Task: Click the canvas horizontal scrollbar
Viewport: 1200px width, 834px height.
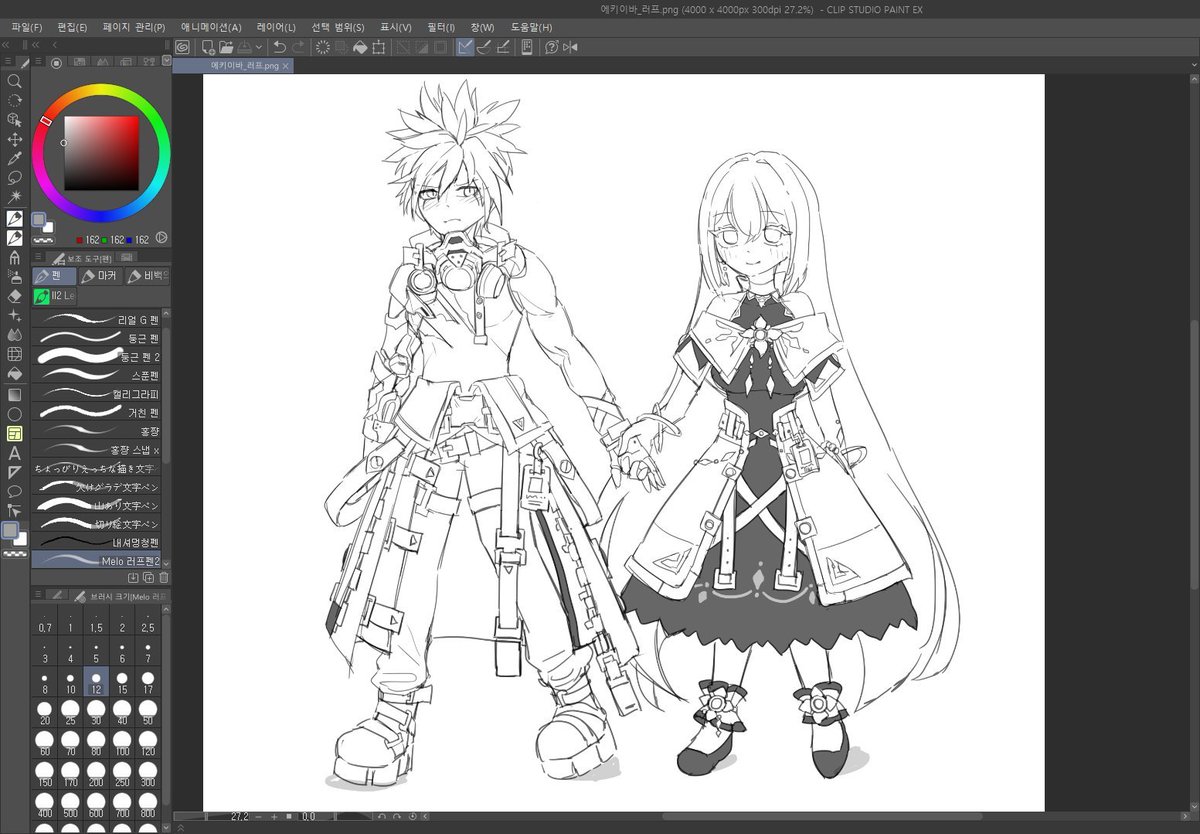Action: coord(822,817)
